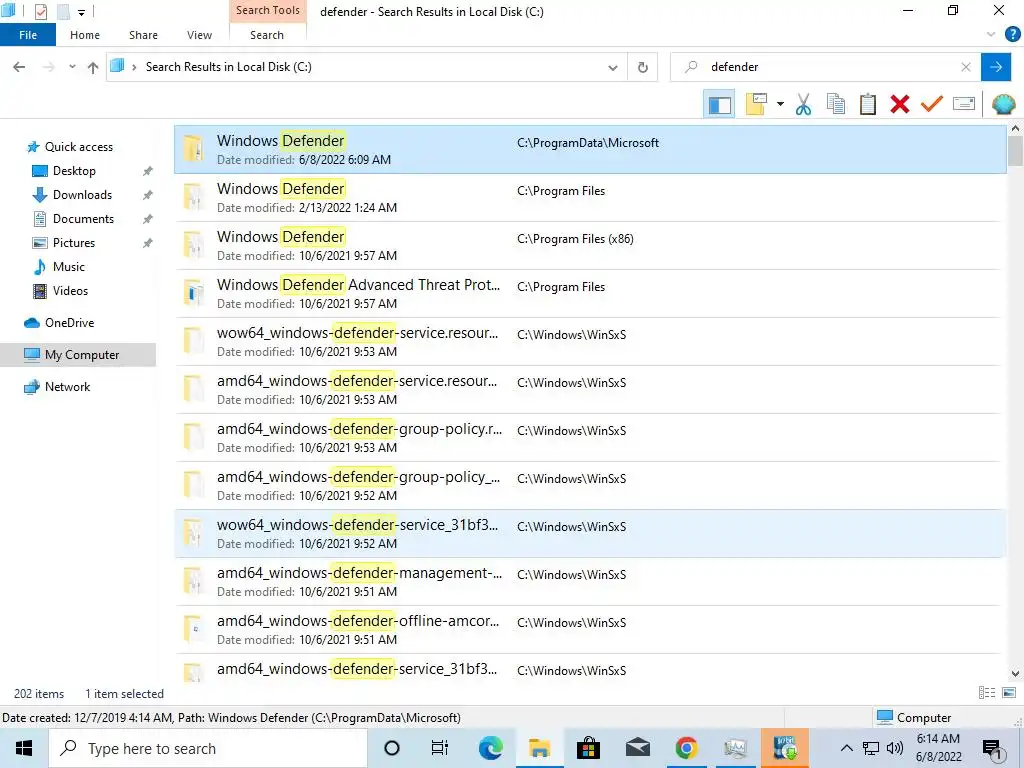This screenshot has width=1024, height=768.
Task: Refresh the search results
Action: pyautogui.click(x=643, y=67)
